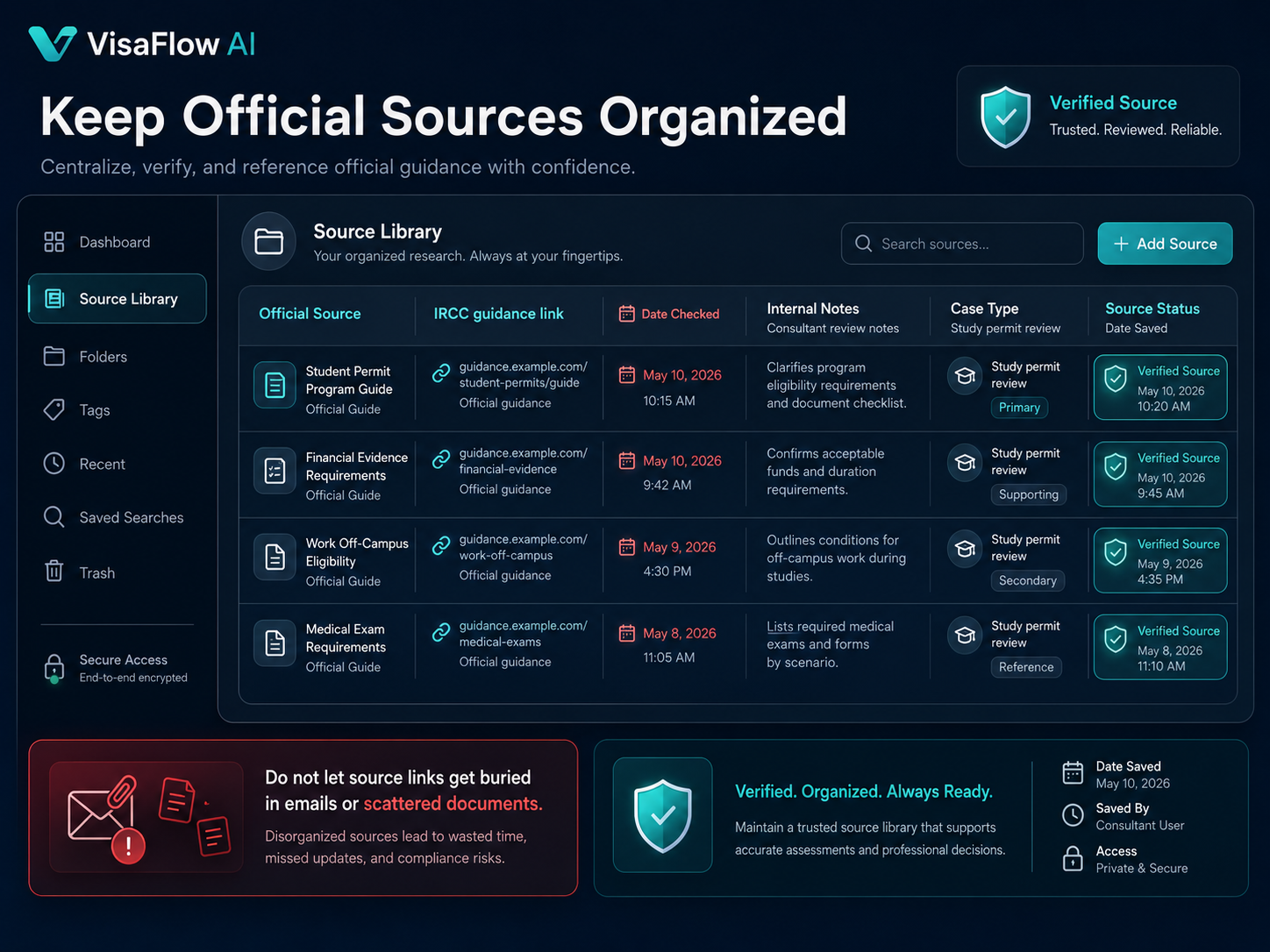Click the Verified Source badge dated May 8, 11:10 AM
Viewport: 1270px width, 952px height.
[1160, 647]
